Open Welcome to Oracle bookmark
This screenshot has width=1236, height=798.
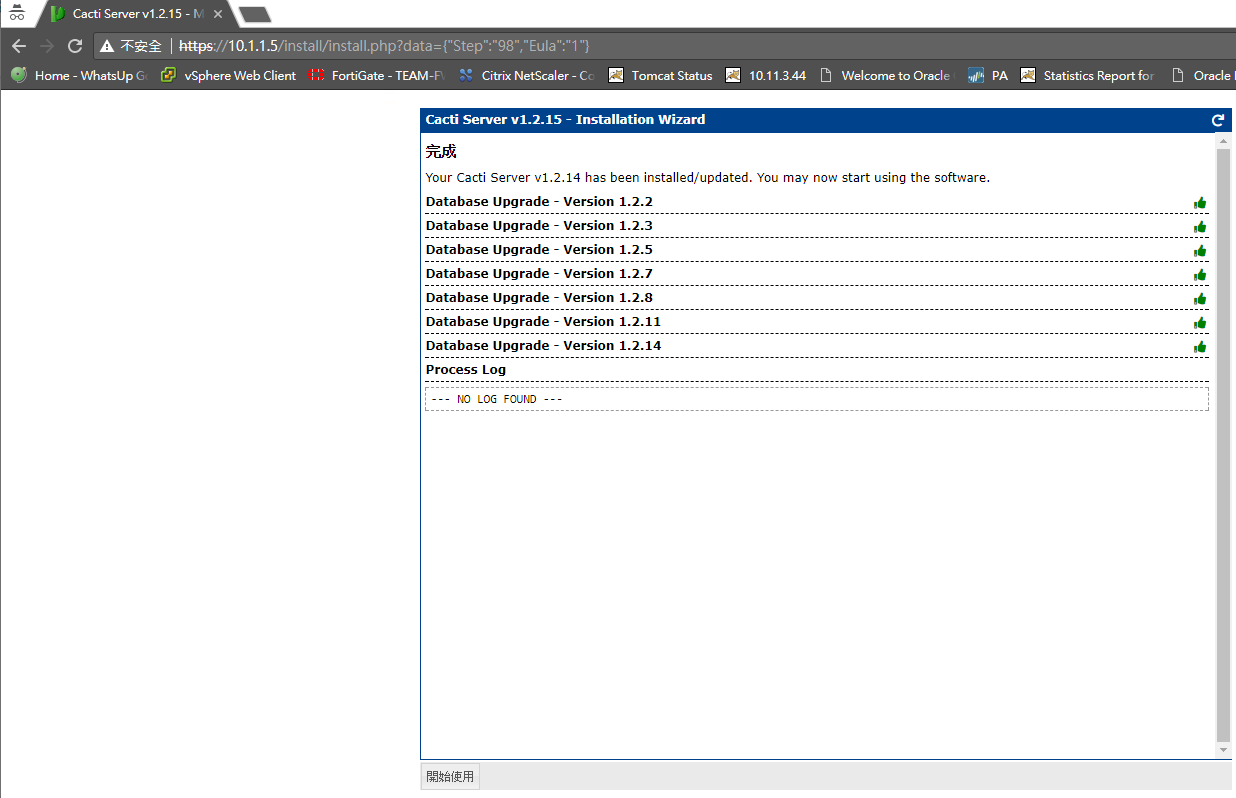[887, 75]
